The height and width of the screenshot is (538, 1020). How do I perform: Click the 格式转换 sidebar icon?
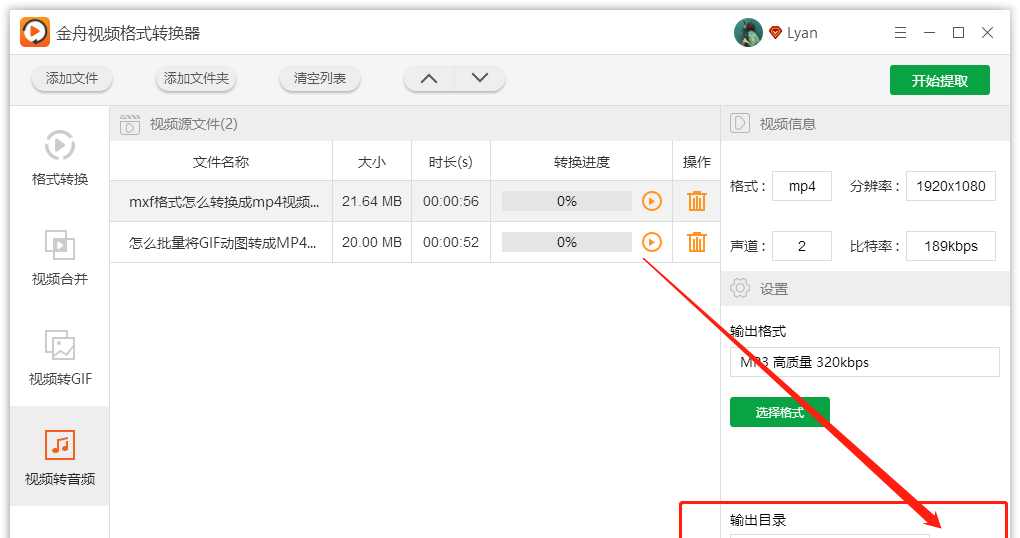pos(60,146)
